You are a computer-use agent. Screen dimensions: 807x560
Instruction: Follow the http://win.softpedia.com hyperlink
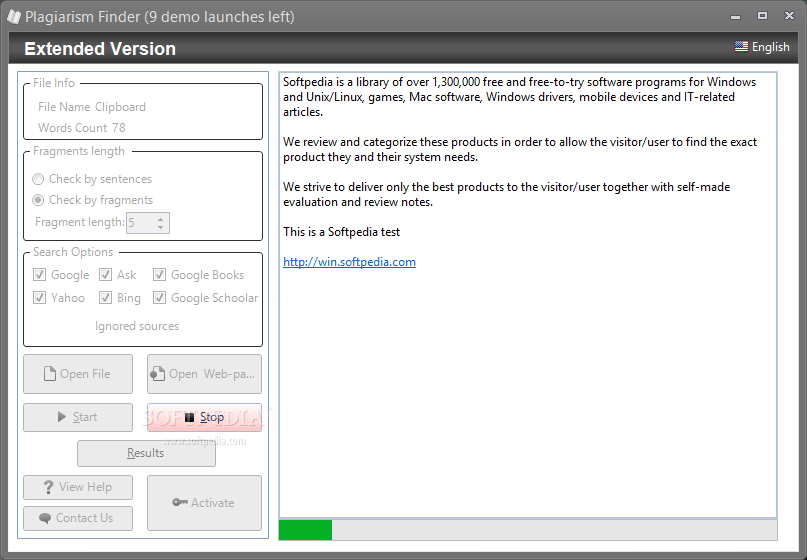coord(349,262)
